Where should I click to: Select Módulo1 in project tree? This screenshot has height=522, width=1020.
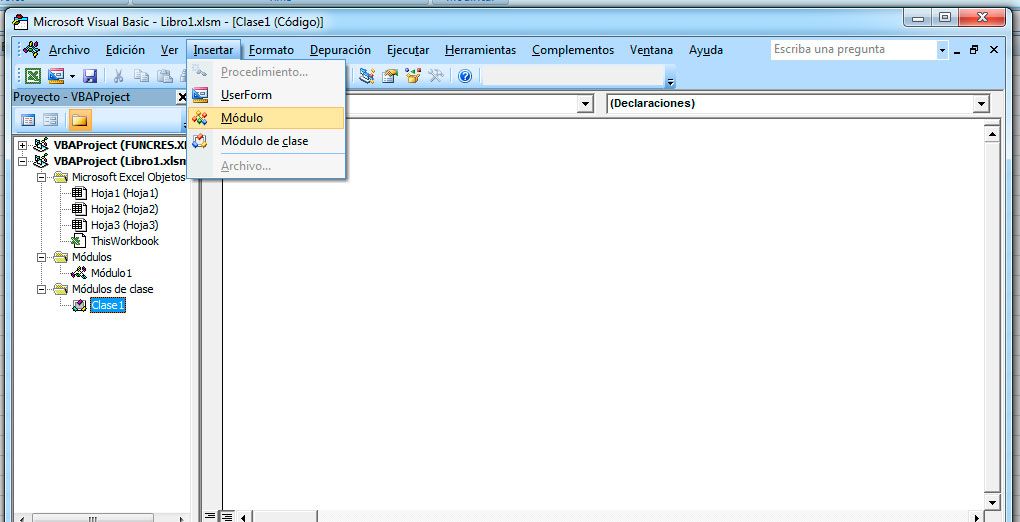(x=111, y=273)
